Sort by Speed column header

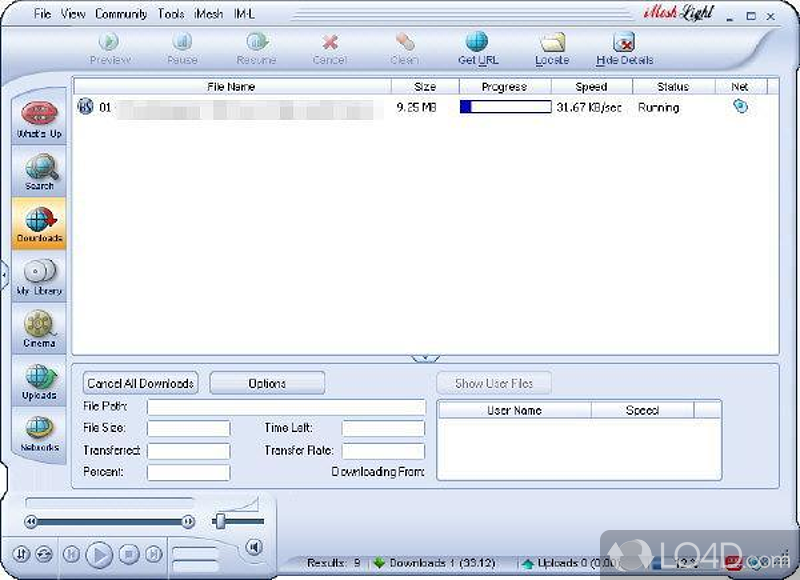(592, 87)
